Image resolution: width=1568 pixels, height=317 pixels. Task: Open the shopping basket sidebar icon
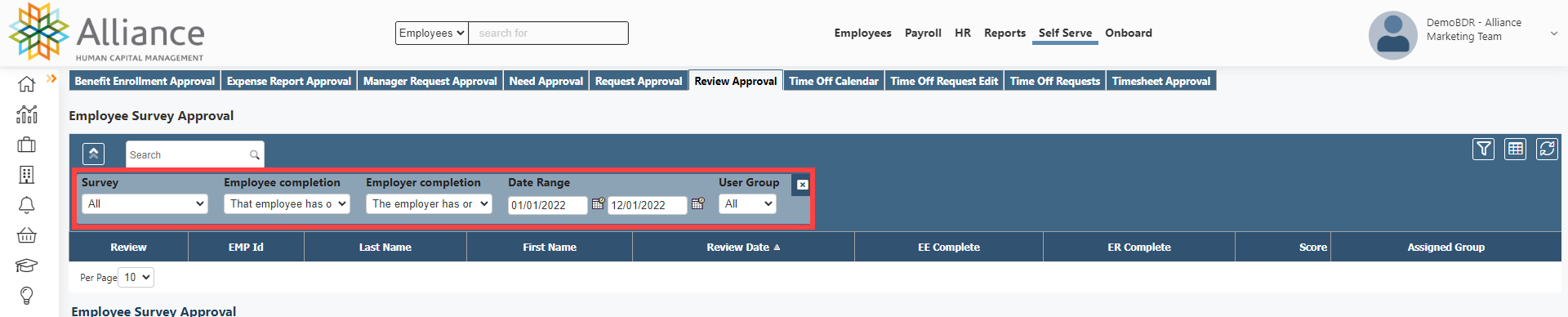tap(26, 235)
